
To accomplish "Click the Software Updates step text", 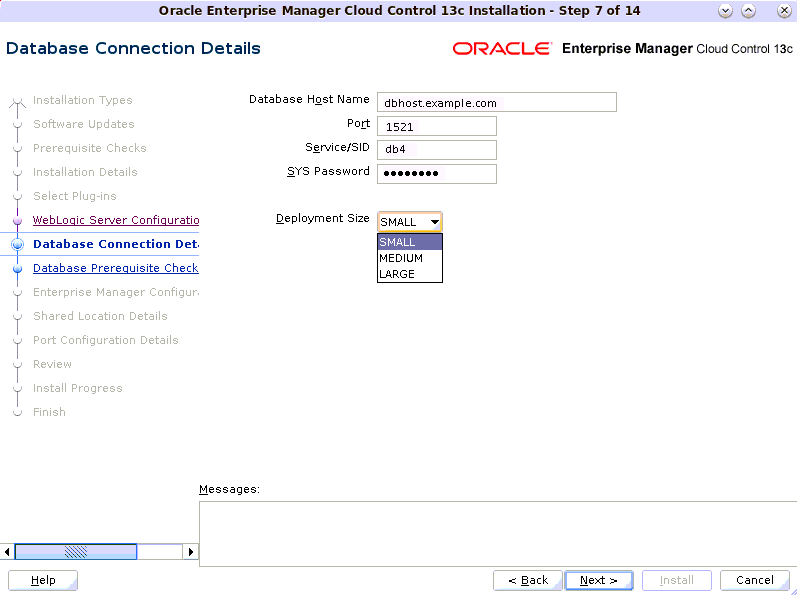I will (x=84, y=124).
